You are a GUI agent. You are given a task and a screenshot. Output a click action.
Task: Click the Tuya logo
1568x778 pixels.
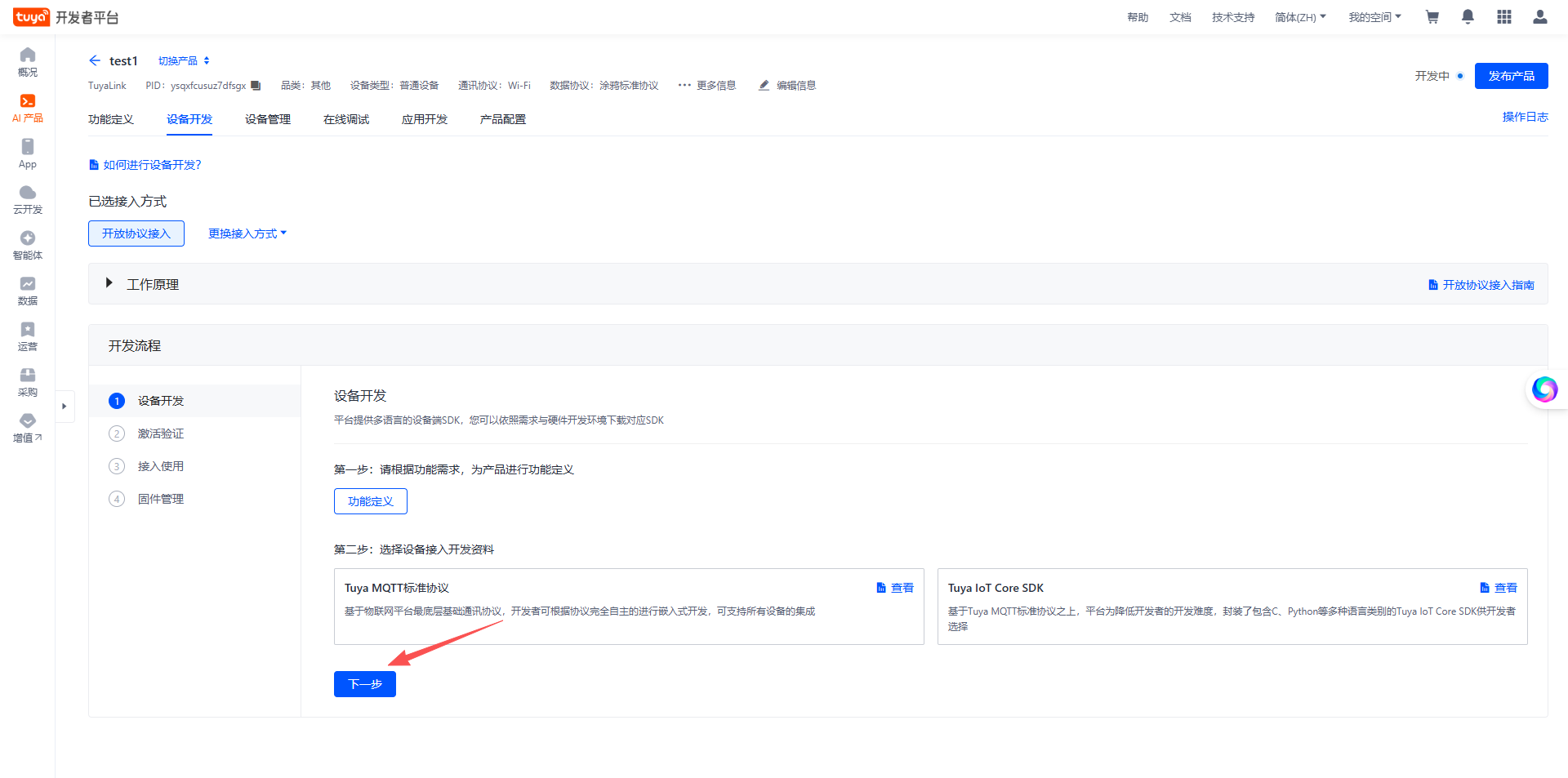[31, 17]
